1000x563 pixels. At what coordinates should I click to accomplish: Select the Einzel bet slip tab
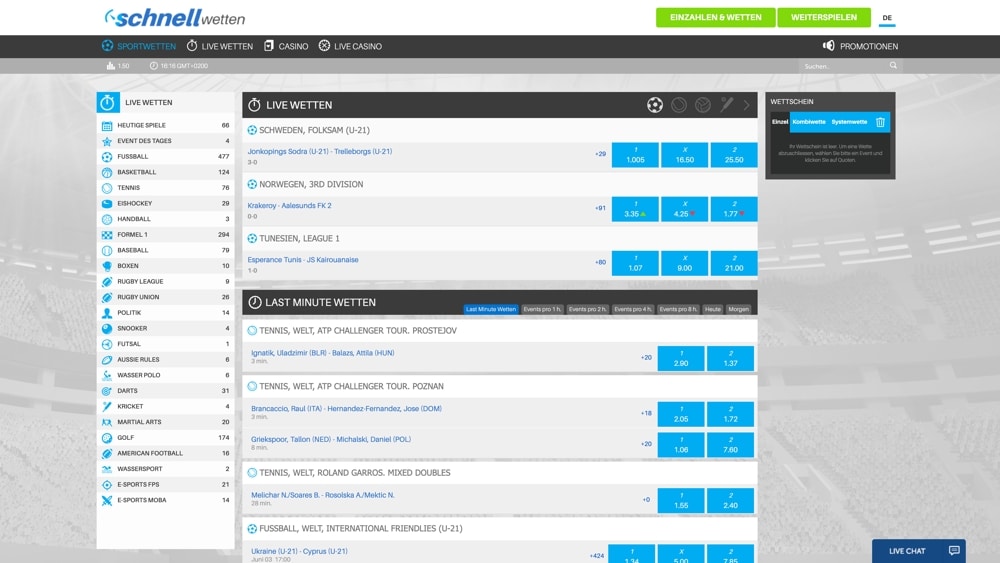[780, 122]
